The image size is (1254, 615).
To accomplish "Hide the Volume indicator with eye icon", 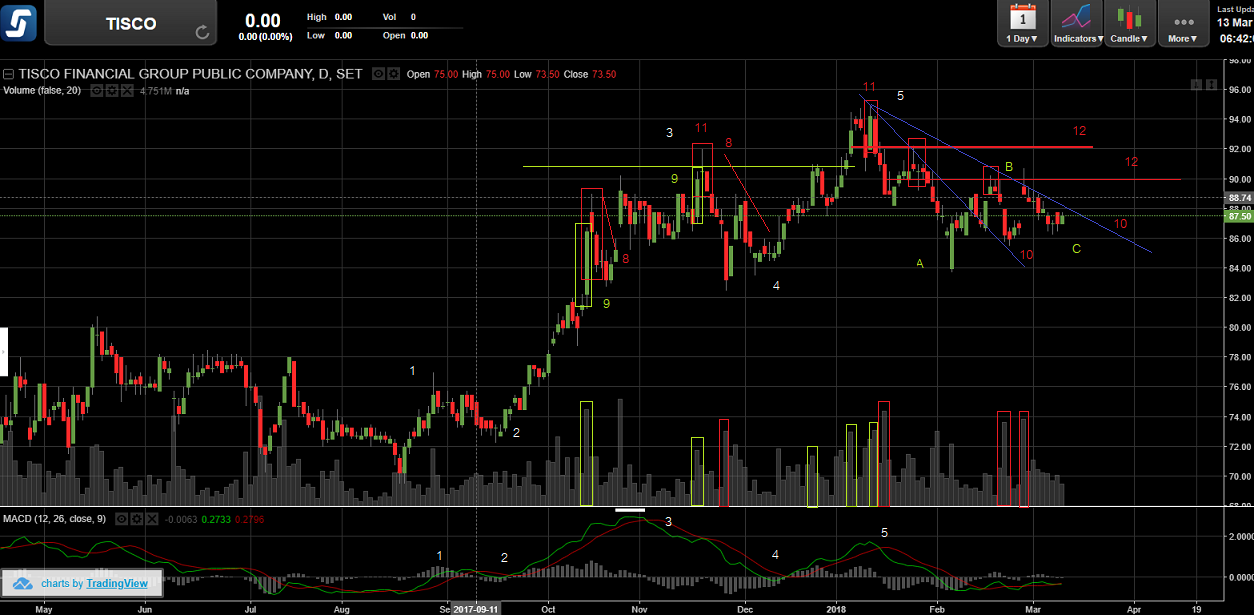I will click(x=97, y=91).
